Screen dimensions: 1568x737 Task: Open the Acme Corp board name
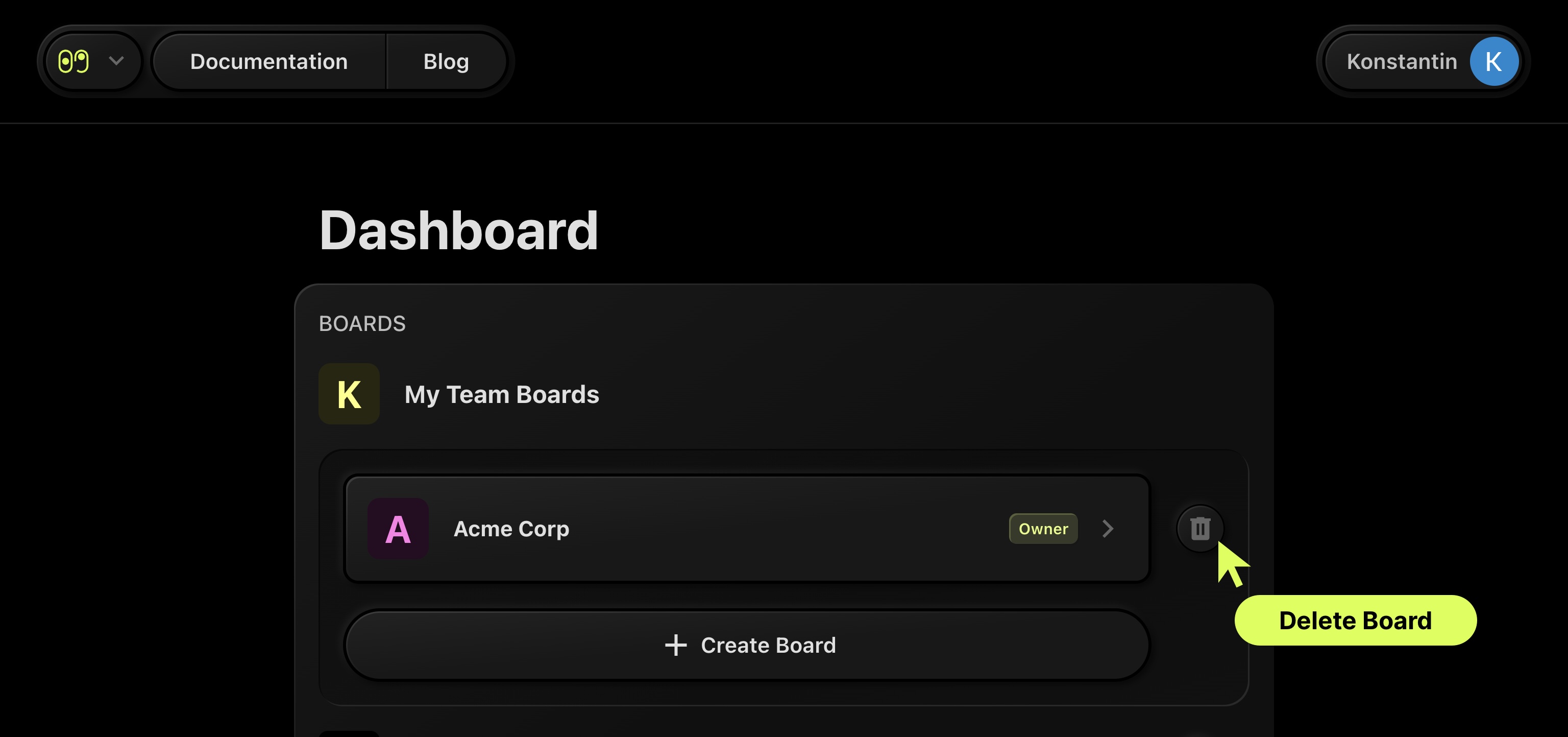[511, 529]
